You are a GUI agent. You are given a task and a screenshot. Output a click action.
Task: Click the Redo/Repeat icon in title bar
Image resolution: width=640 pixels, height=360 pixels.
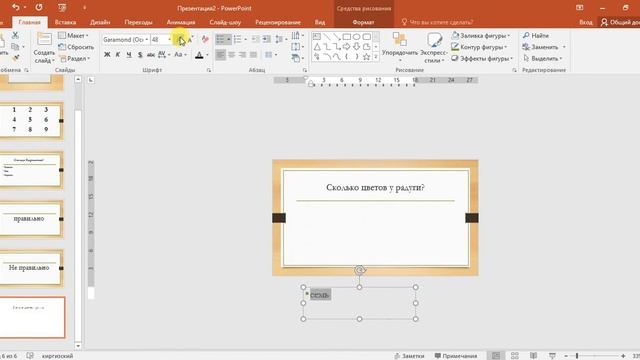click(39, 7)
